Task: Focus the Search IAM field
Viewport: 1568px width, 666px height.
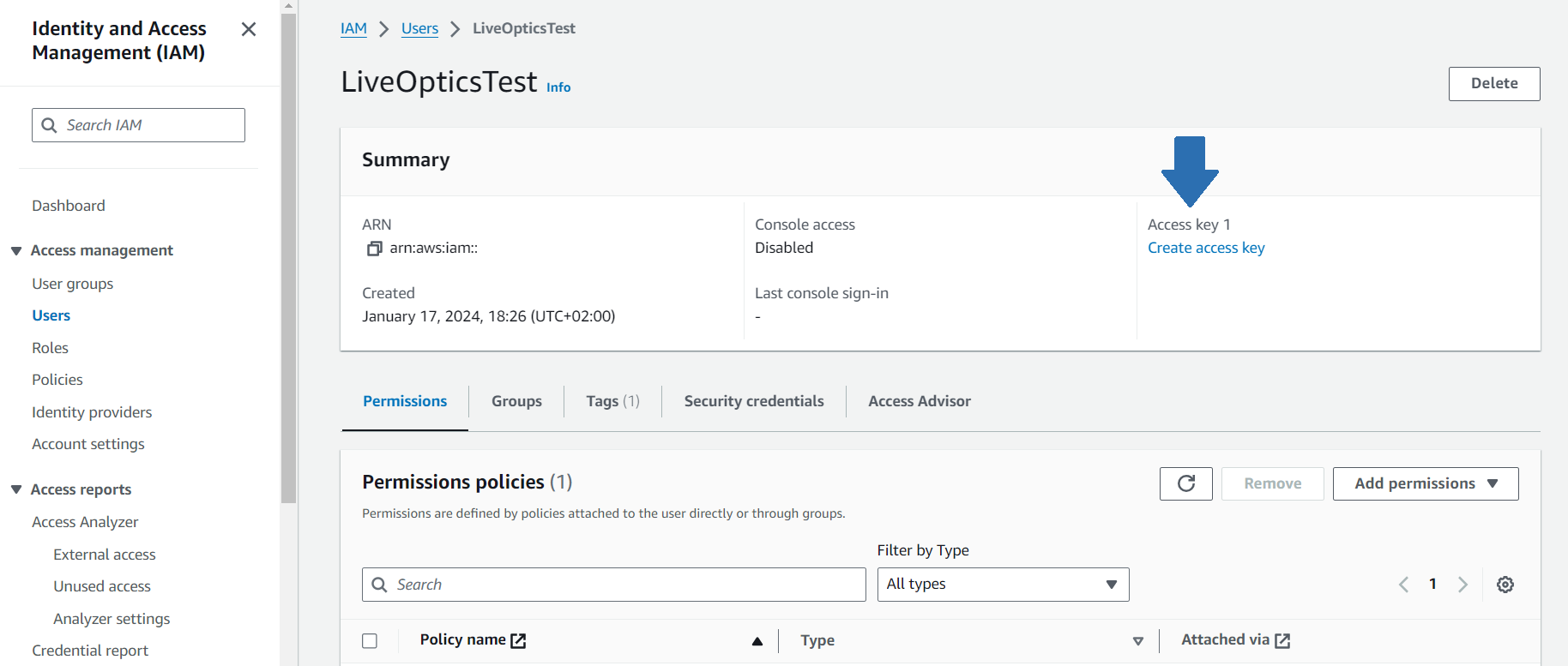Action: click(x=138, y=125)
